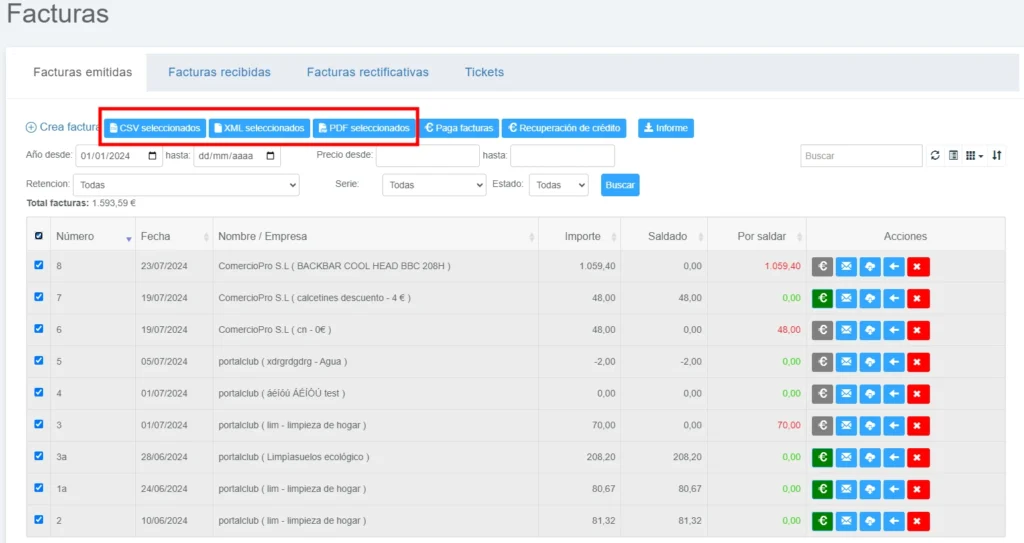Click the Crea factura link
1024x543 pixels.
point(63,127)
